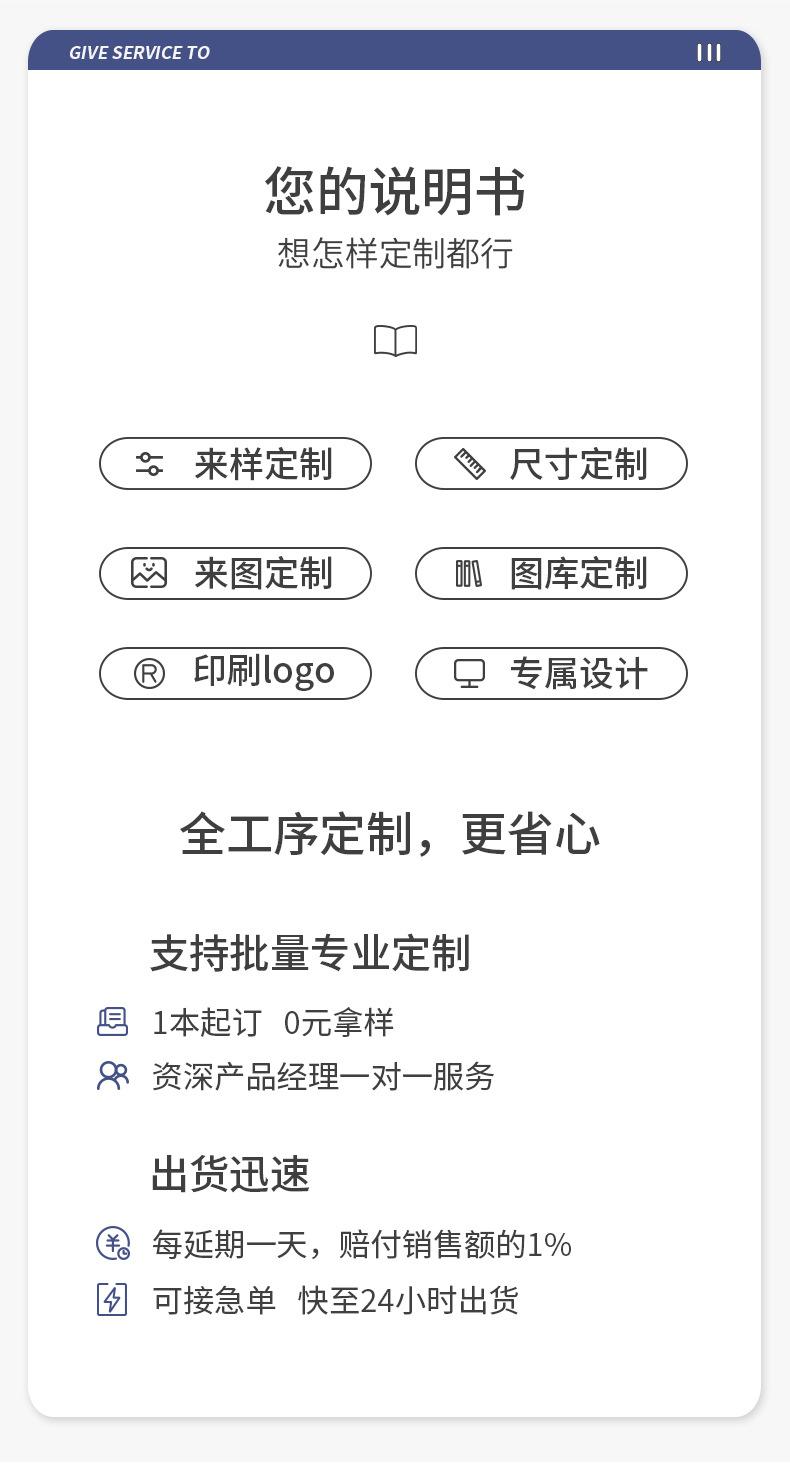Open the 专属设计 option
The image size is (790, 1479).
click(x=551, y=673)
